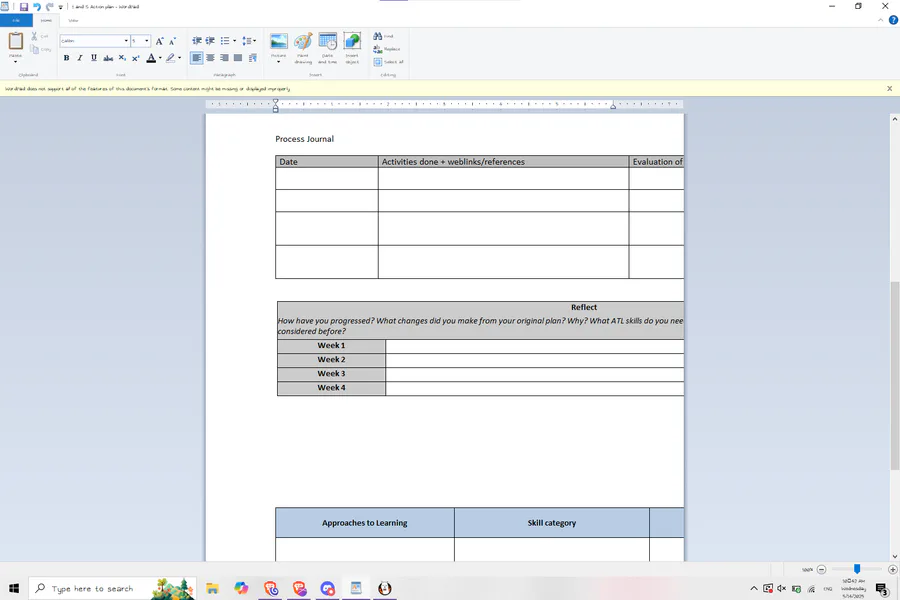Image resolution: width=900 pixels, height=600 pixels.
Task: Toggle strikethrough formatting
Action: point(108,58)
